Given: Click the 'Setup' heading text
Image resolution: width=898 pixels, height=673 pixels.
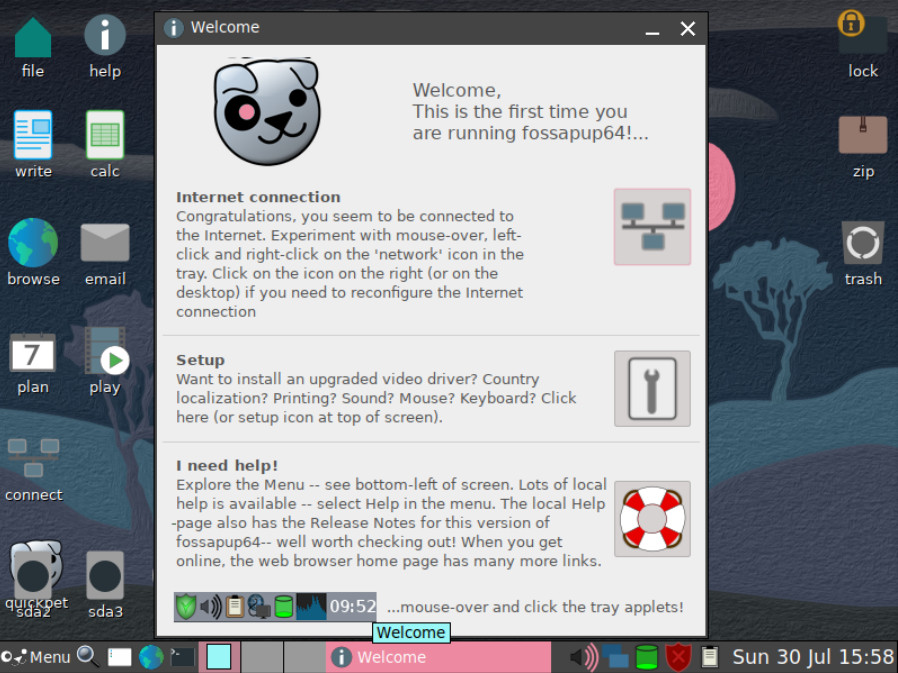Looking at the screenshot, I should (x=200, y=360).
